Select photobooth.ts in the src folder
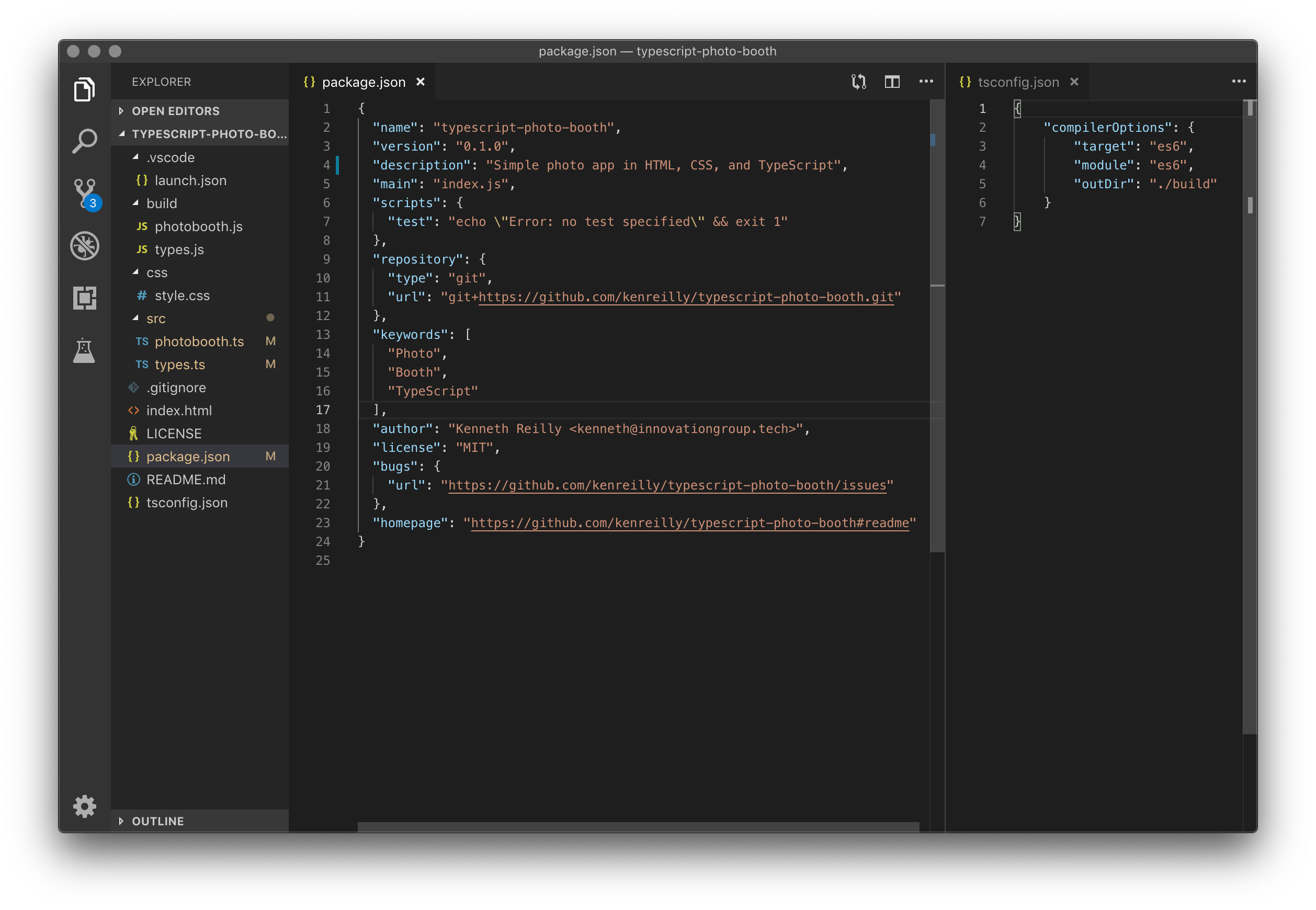The width and height of the screenshot is (1316, 910). pos(200,341)
